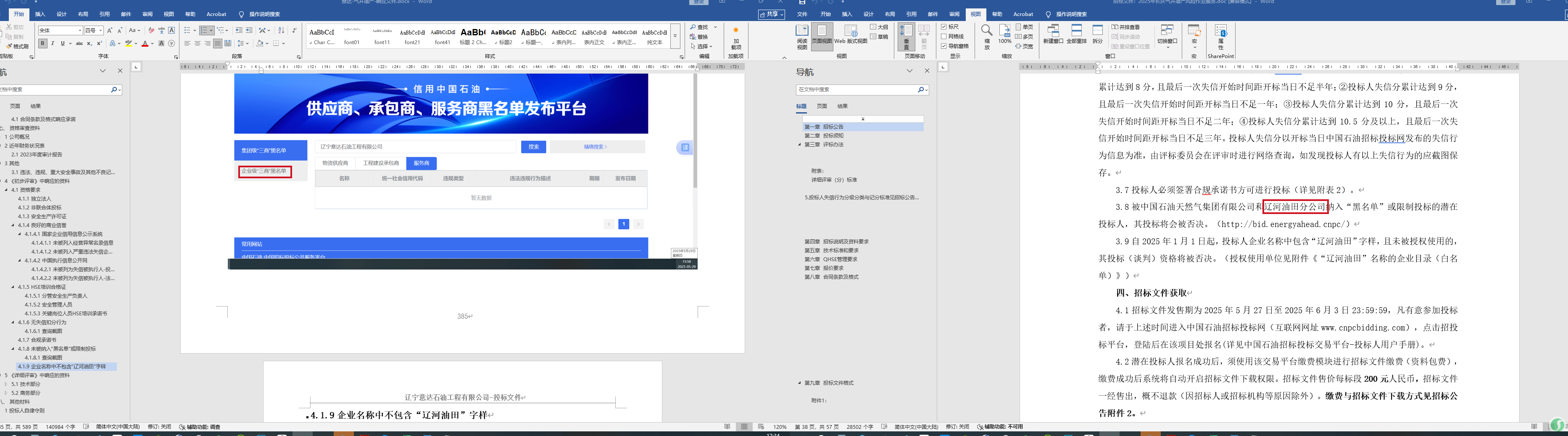Open the 插入 tab in left Word window
This screenshot has height=436, width=1568.
(x=40, y=14)
